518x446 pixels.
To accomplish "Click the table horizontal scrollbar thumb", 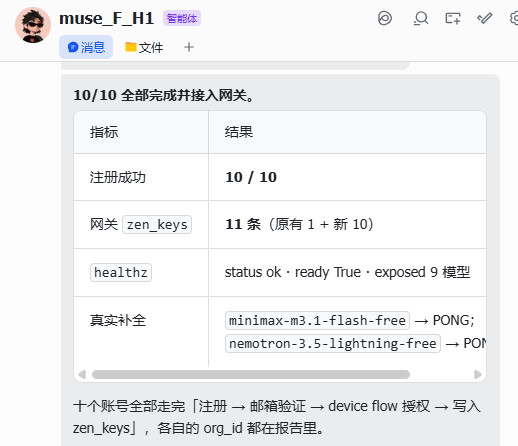I will click(251, 374).
